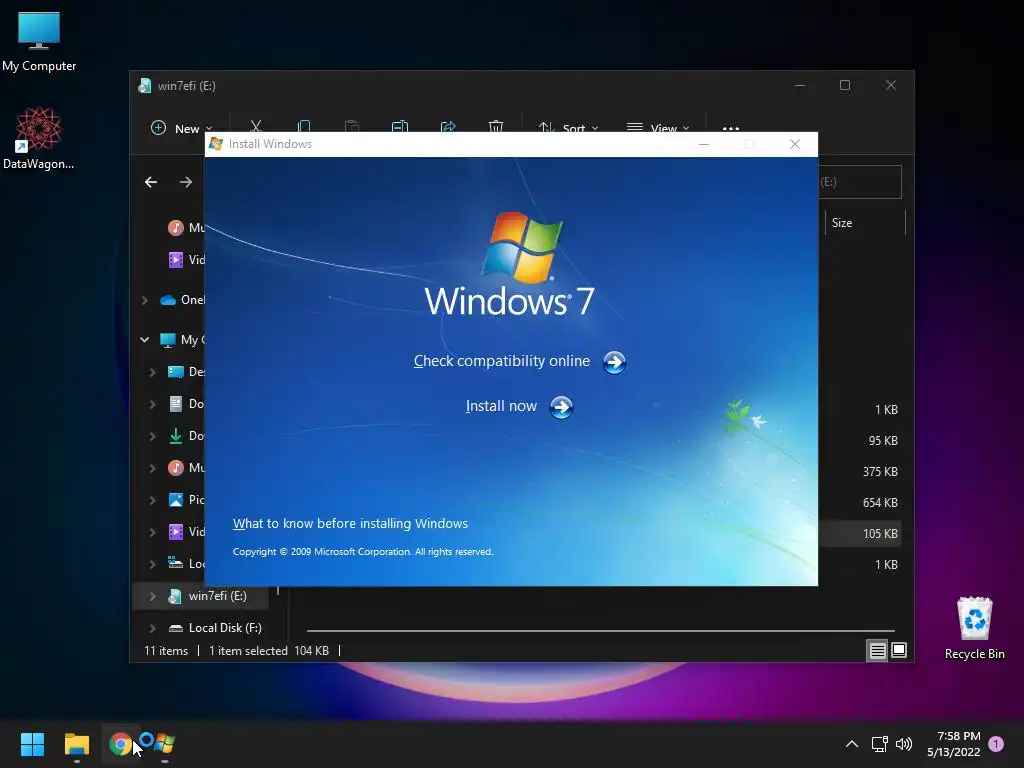Expand the Pictures tree node

pos(153,500)
